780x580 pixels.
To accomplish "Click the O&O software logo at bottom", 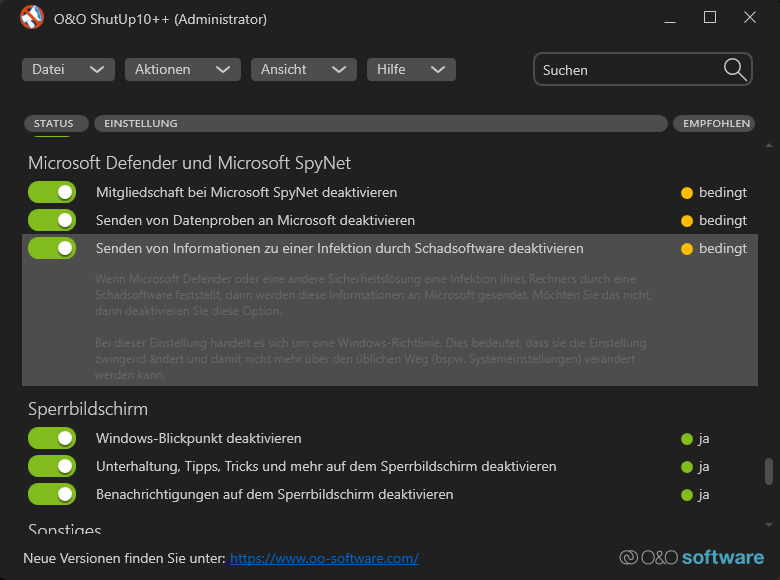I will [x=691, y=558].
